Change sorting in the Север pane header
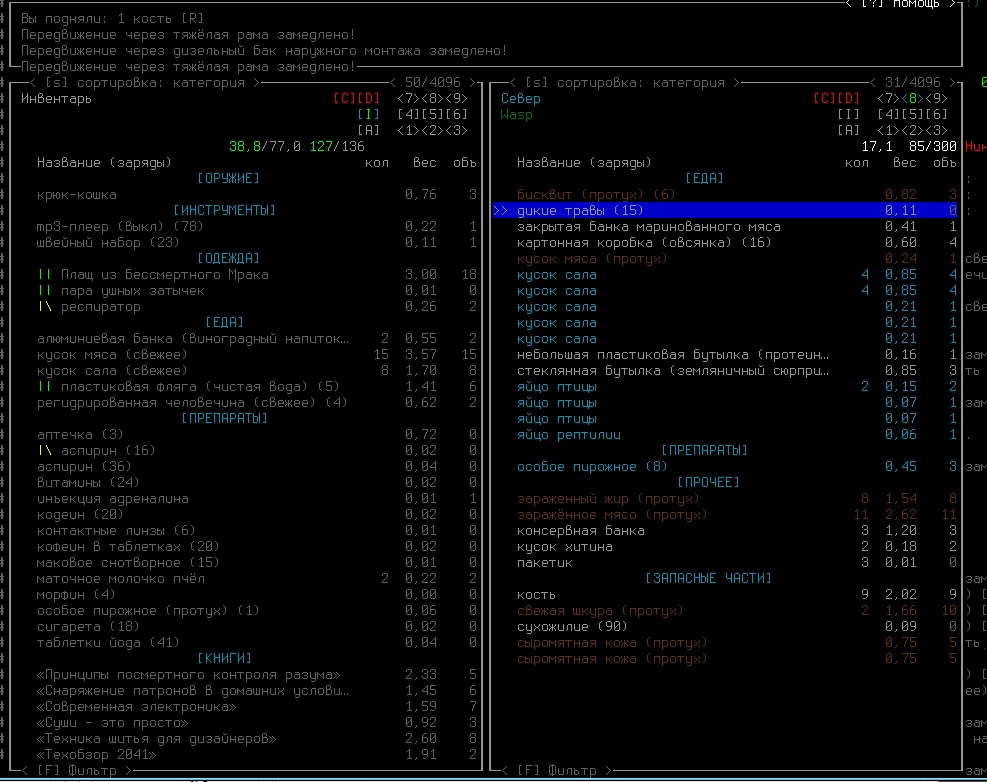The height and width of the screenshot is (782, 987). 624,82
